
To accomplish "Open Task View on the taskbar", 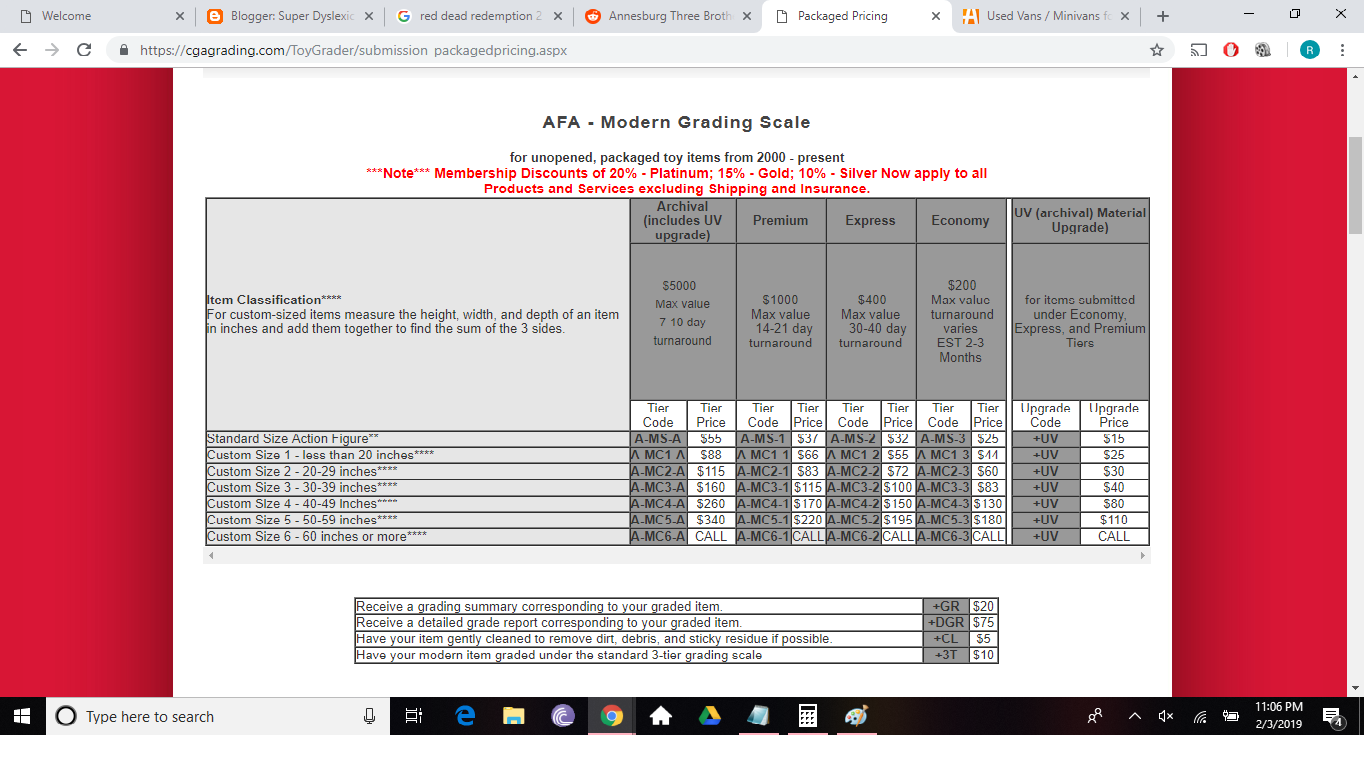I will coord(412,716).
